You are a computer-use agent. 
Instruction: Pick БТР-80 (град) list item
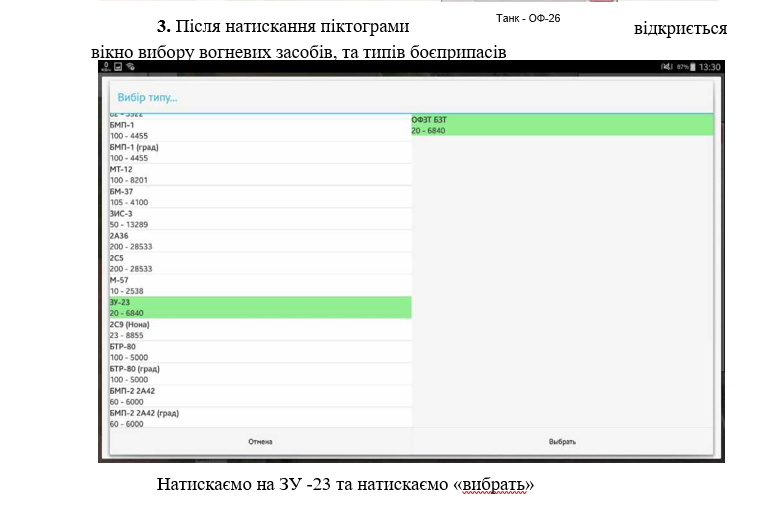[259, 374]
